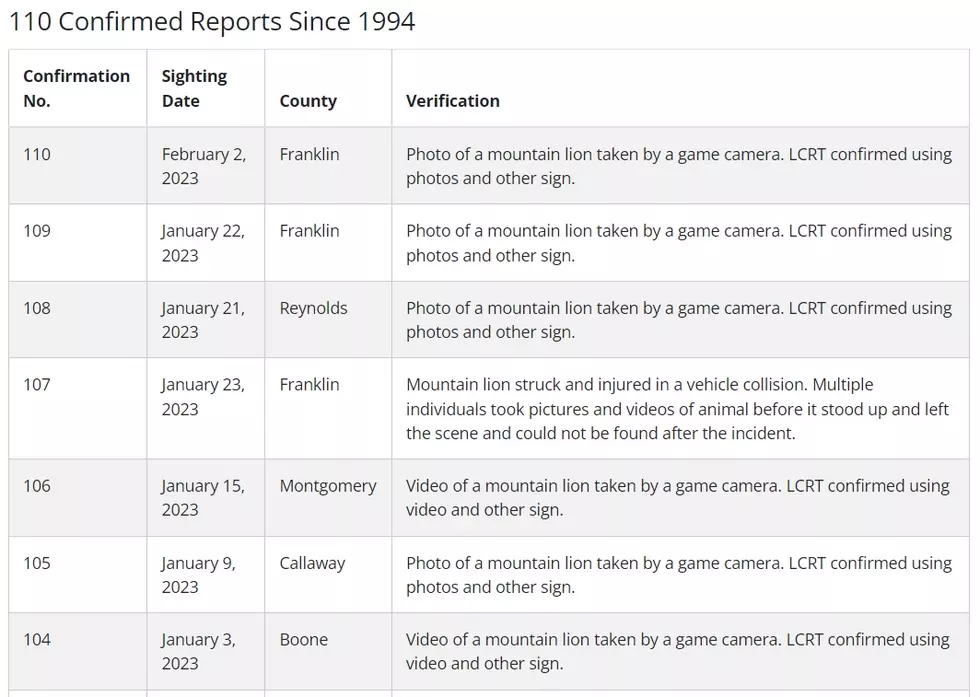Click the January 23, 2023 date cell
Viewport: 980px width, 697px height.
[x=206, y=409]
